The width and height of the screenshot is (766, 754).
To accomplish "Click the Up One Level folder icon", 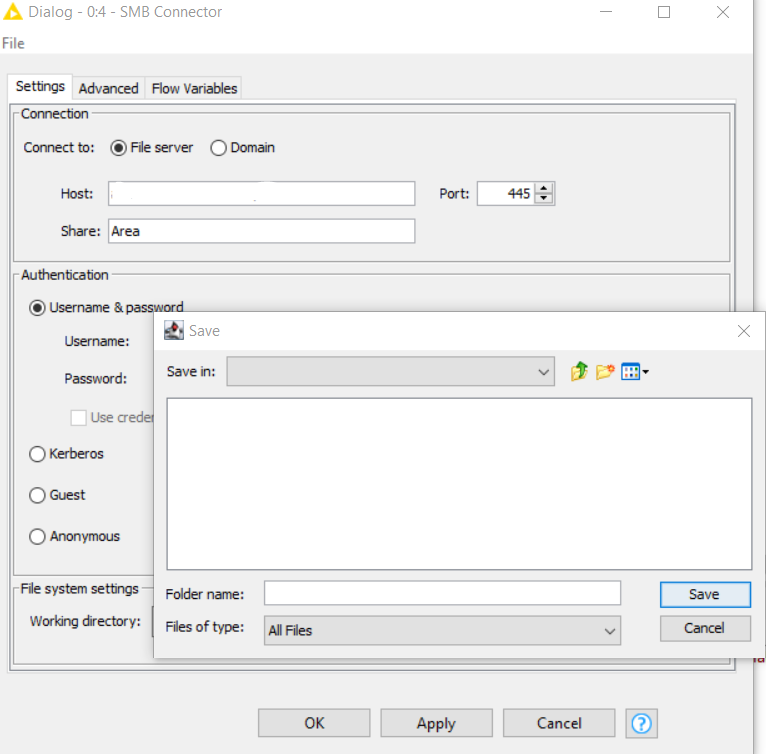I will click(579, 372).
